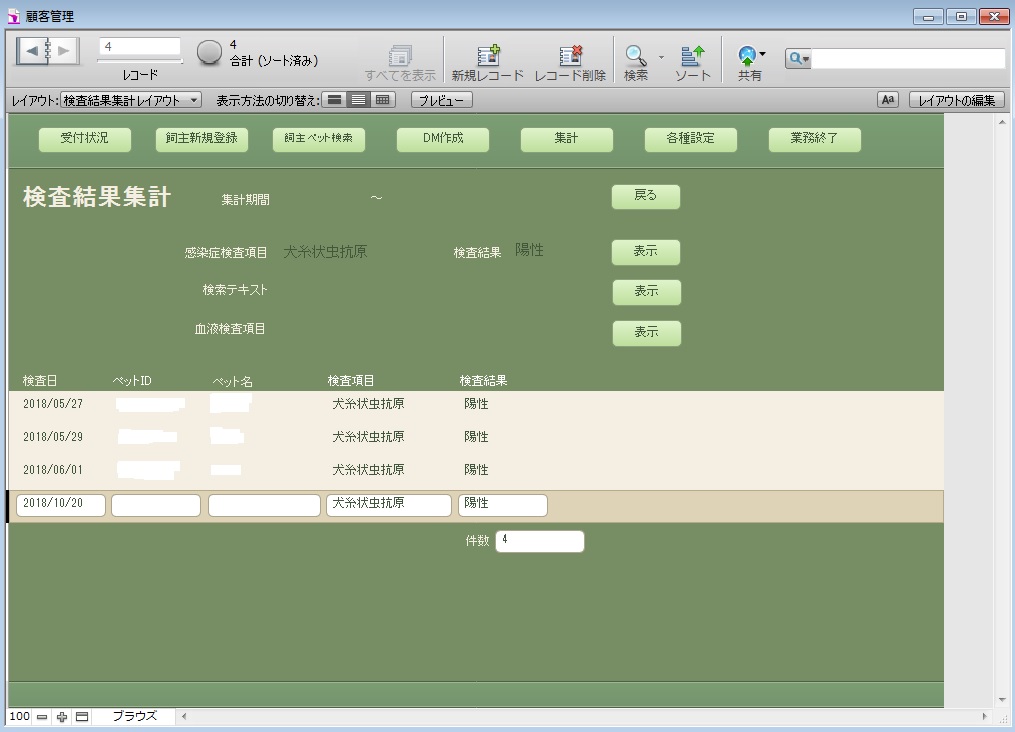Open the quick find search options dropdown
The height and width of the screenshot is (732, 1015).
click(x=799, y=59)
